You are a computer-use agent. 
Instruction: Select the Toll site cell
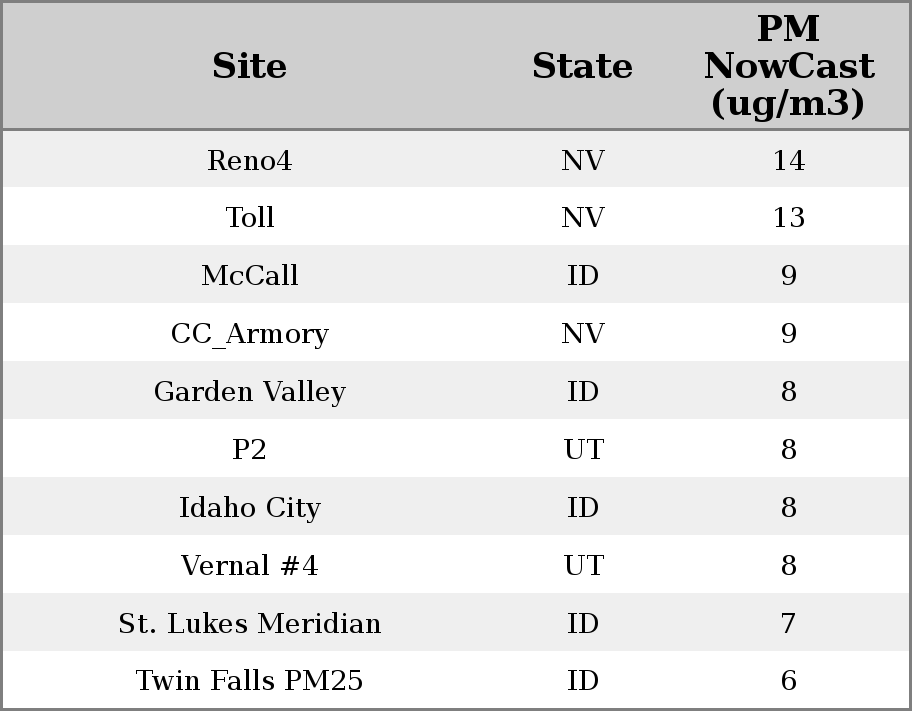pyautogui.click(x=249, y=217)
